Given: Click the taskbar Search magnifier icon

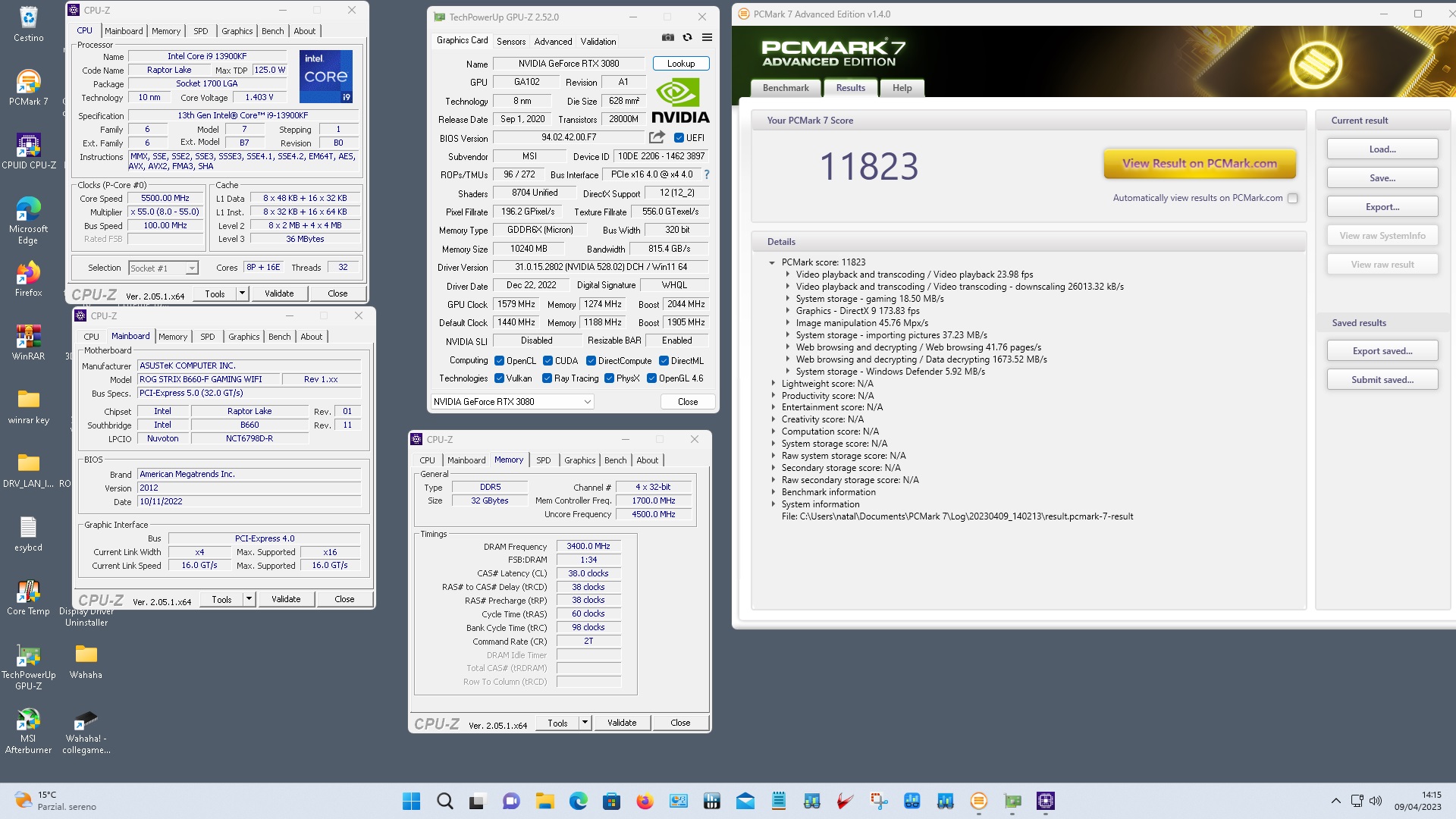Looking at the screenshot, I should coord(445,801).
